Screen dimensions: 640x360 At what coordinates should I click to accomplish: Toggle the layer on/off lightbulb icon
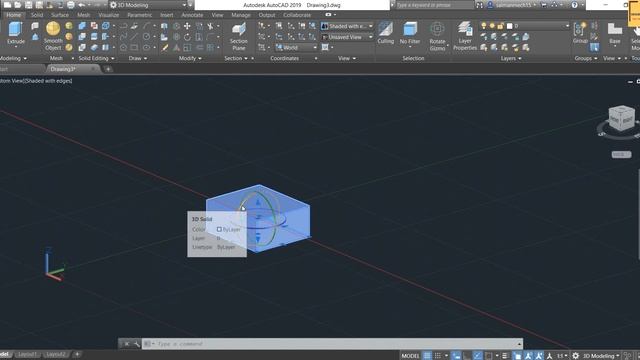[484, 26]
